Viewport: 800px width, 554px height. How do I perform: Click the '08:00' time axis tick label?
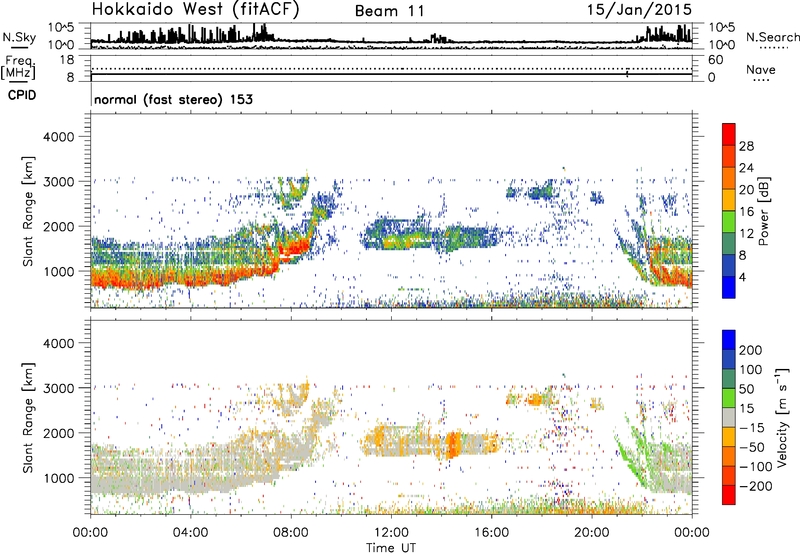pyautogui.click(x=291, y=533)
